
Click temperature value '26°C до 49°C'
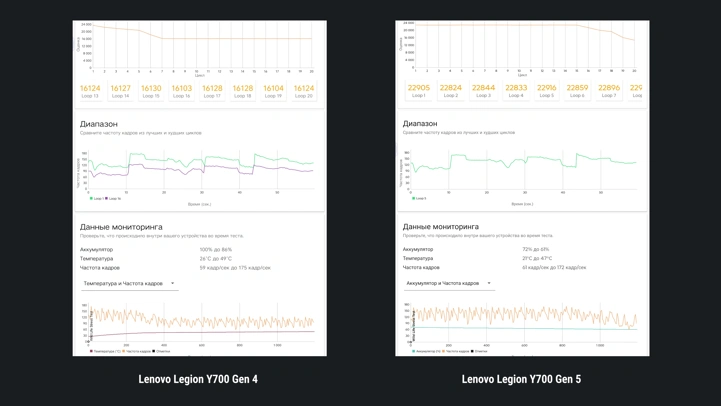[216, 259]
